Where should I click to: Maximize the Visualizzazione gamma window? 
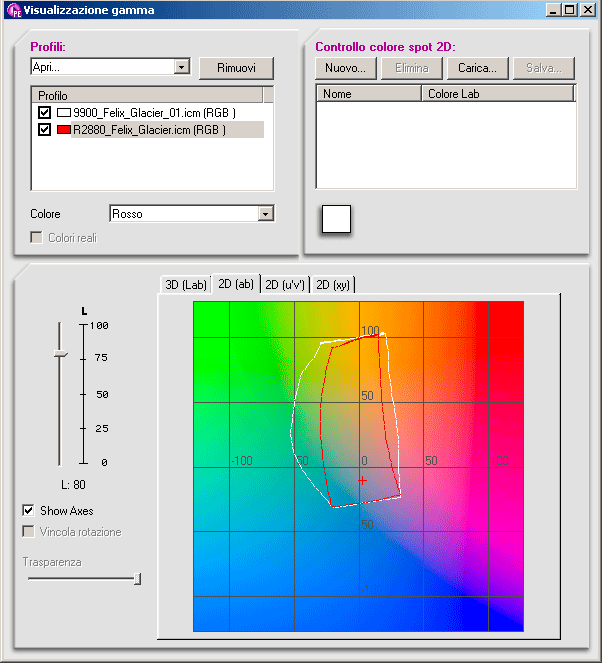(569, 10)
